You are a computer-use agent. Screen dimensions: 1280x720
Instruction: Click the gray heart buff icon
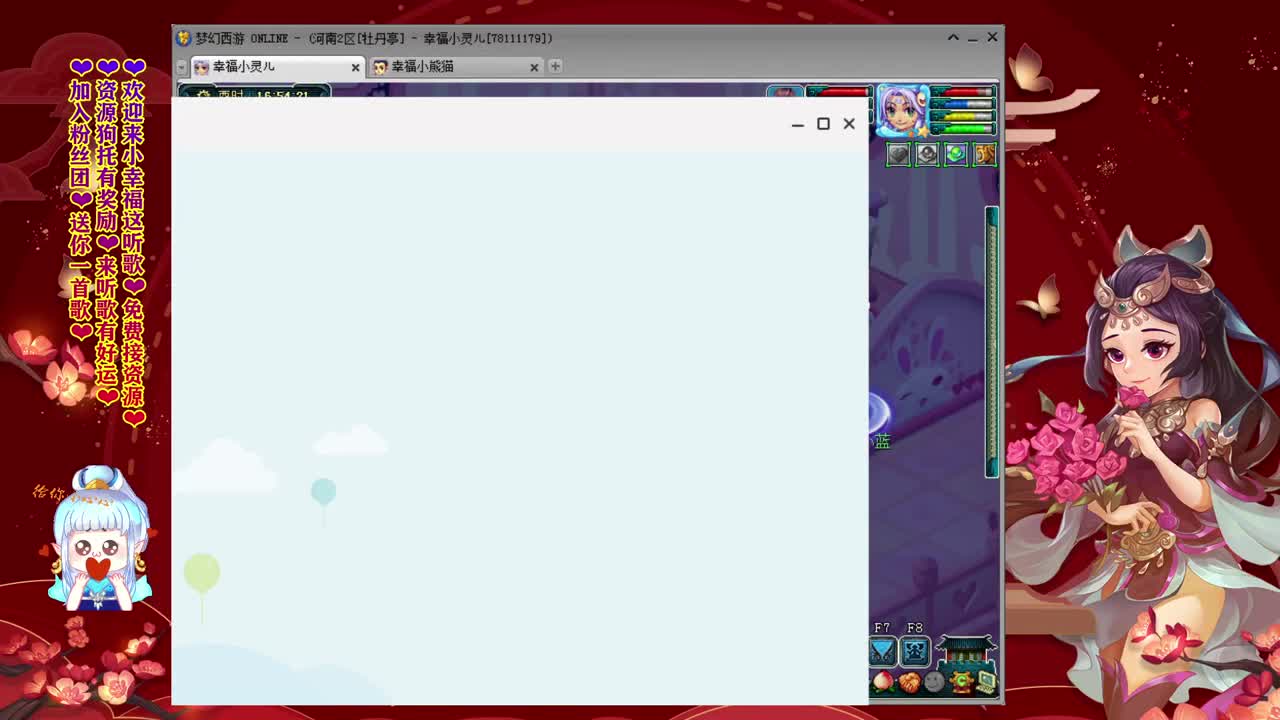coord(898,154)
